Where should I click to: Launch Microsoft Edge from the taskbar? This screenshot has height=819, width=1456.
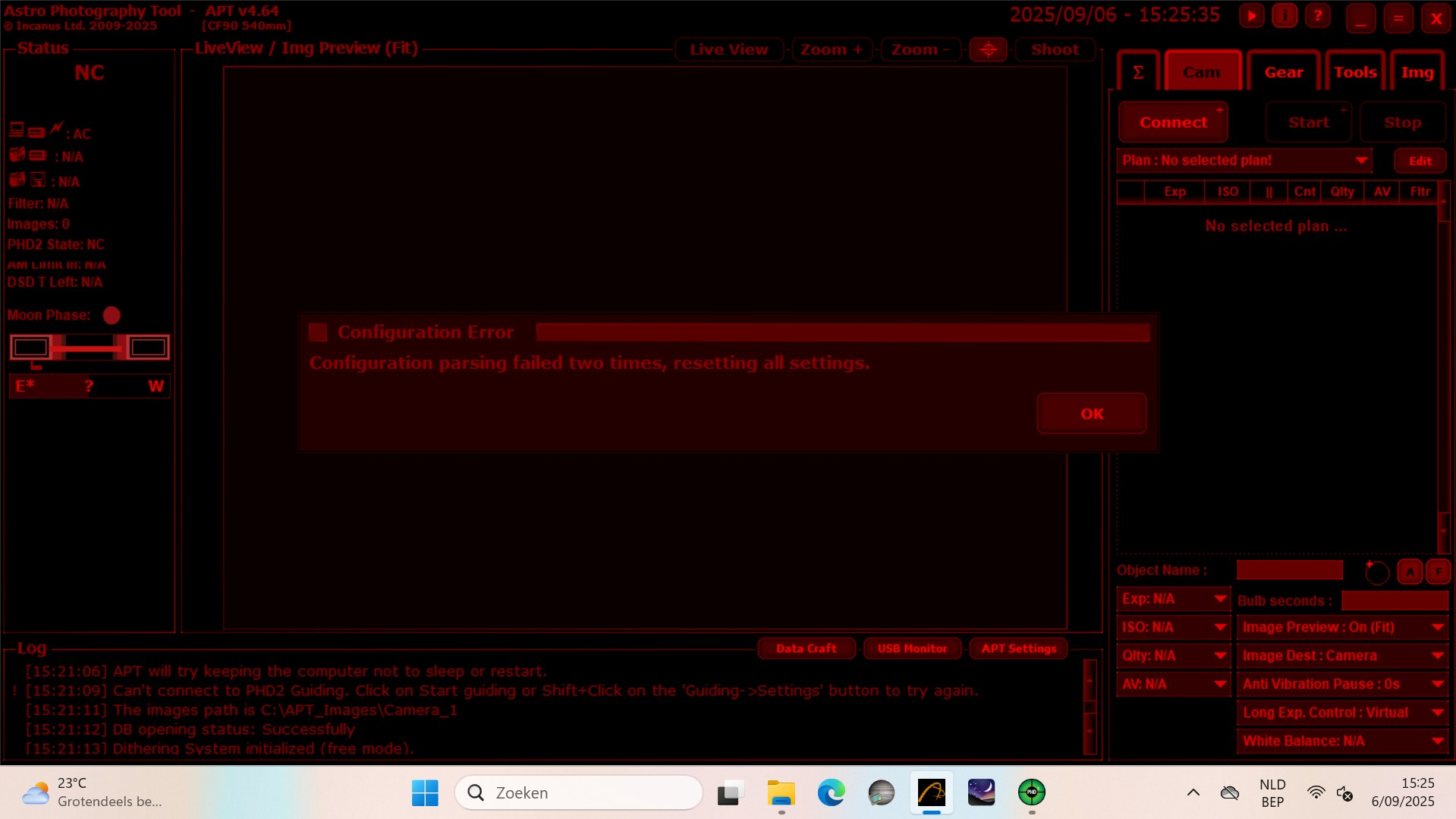click(831, 792)
